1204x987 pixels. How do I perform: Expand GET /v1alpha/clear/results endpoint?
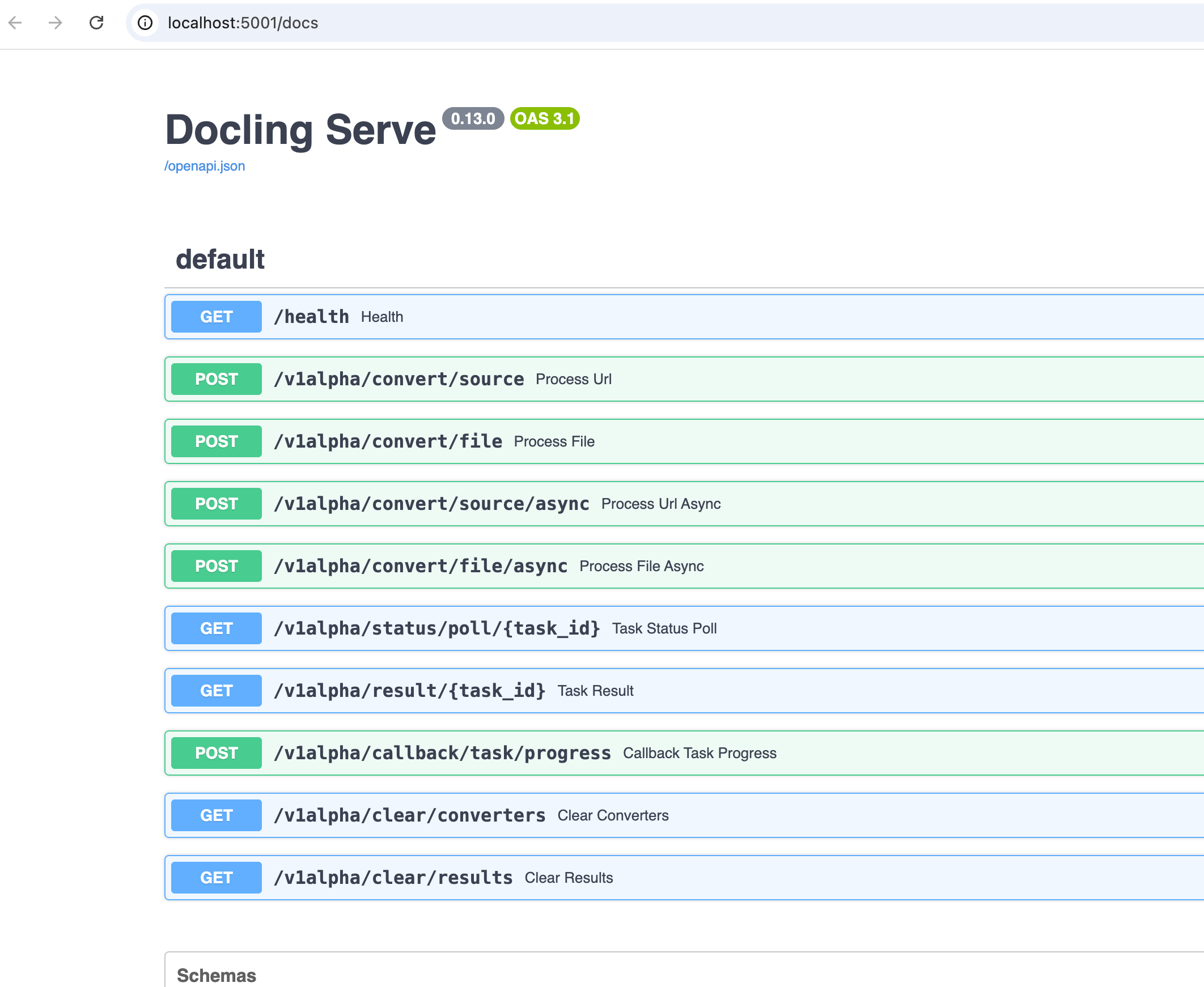(x=684, y=878)
